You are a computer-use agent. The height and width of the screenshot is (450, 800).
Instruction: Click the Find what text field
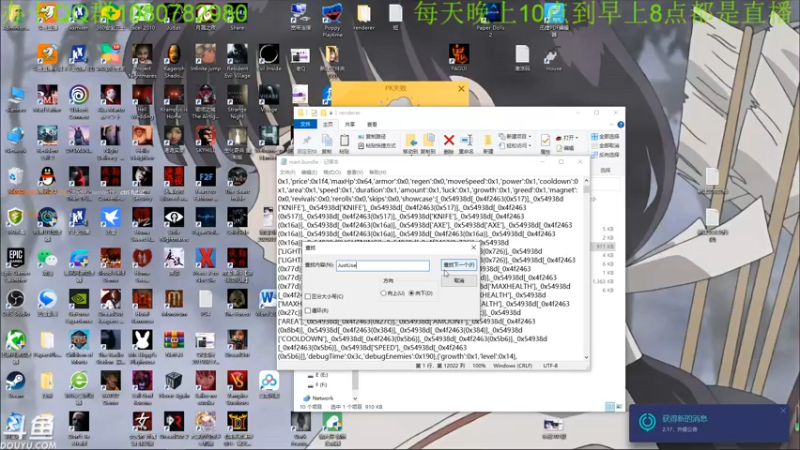pos(382,266)
